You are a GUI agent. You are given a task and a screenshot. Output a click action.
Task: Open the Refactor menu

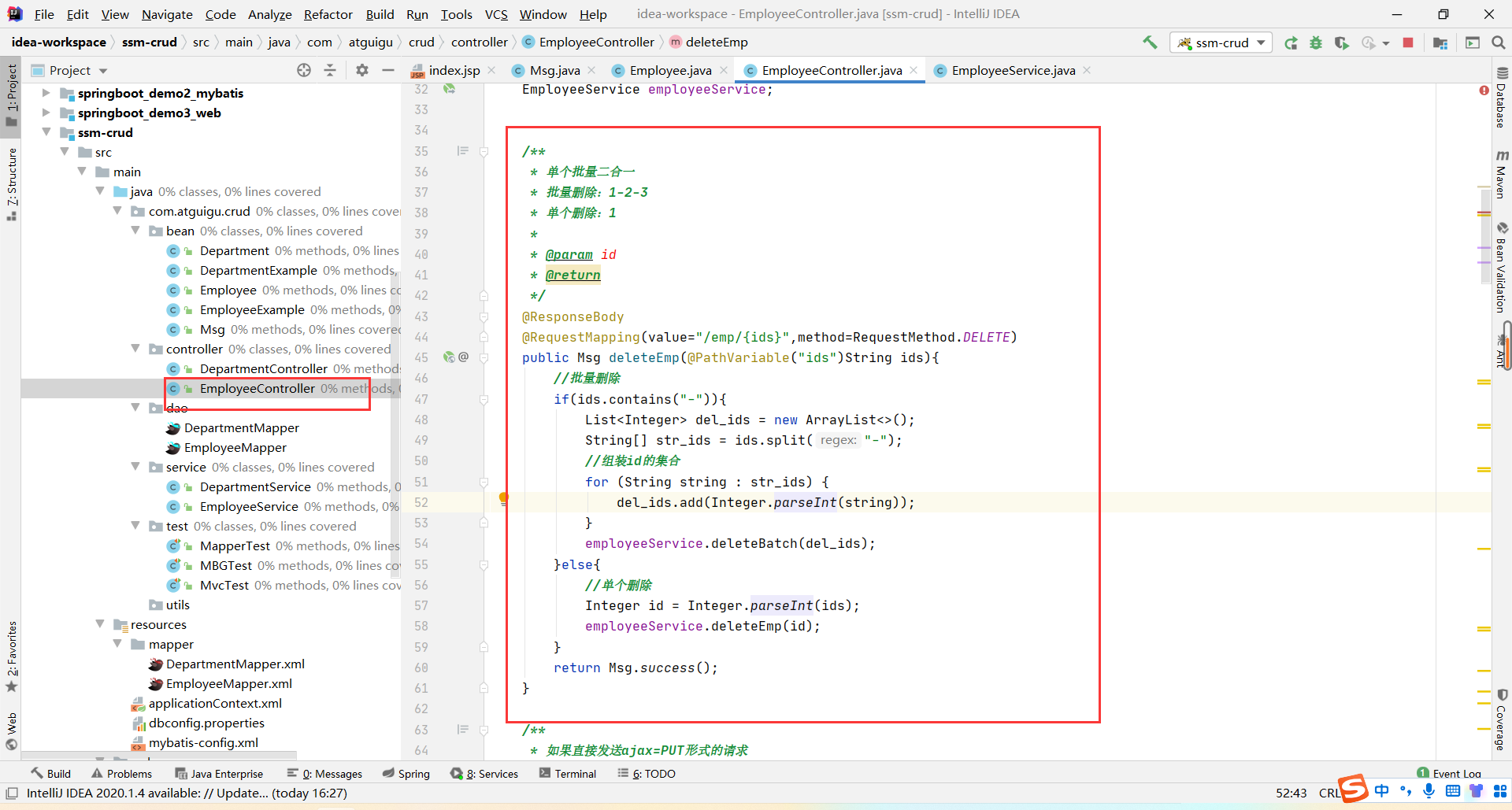(328, 14)
